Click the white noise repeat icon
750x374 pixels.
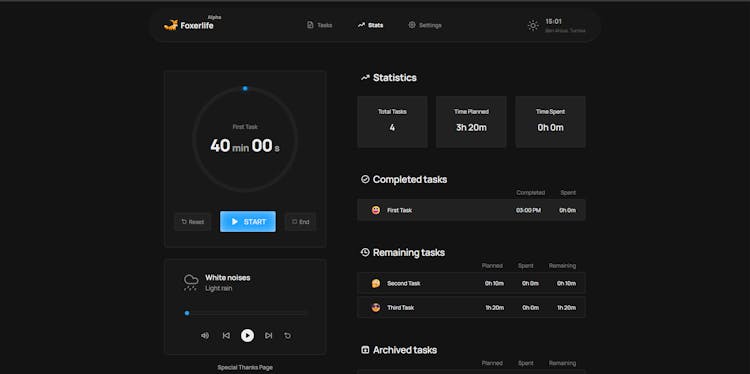click(x=287, y=336)
